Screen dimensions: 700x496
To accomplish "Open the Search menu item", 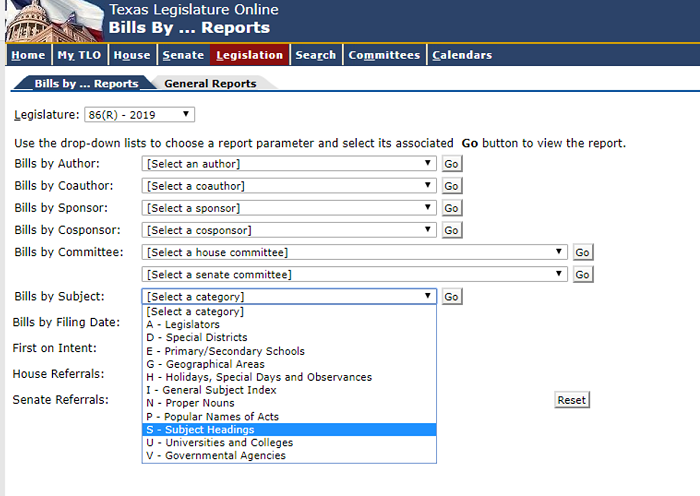I will point(316,55).
